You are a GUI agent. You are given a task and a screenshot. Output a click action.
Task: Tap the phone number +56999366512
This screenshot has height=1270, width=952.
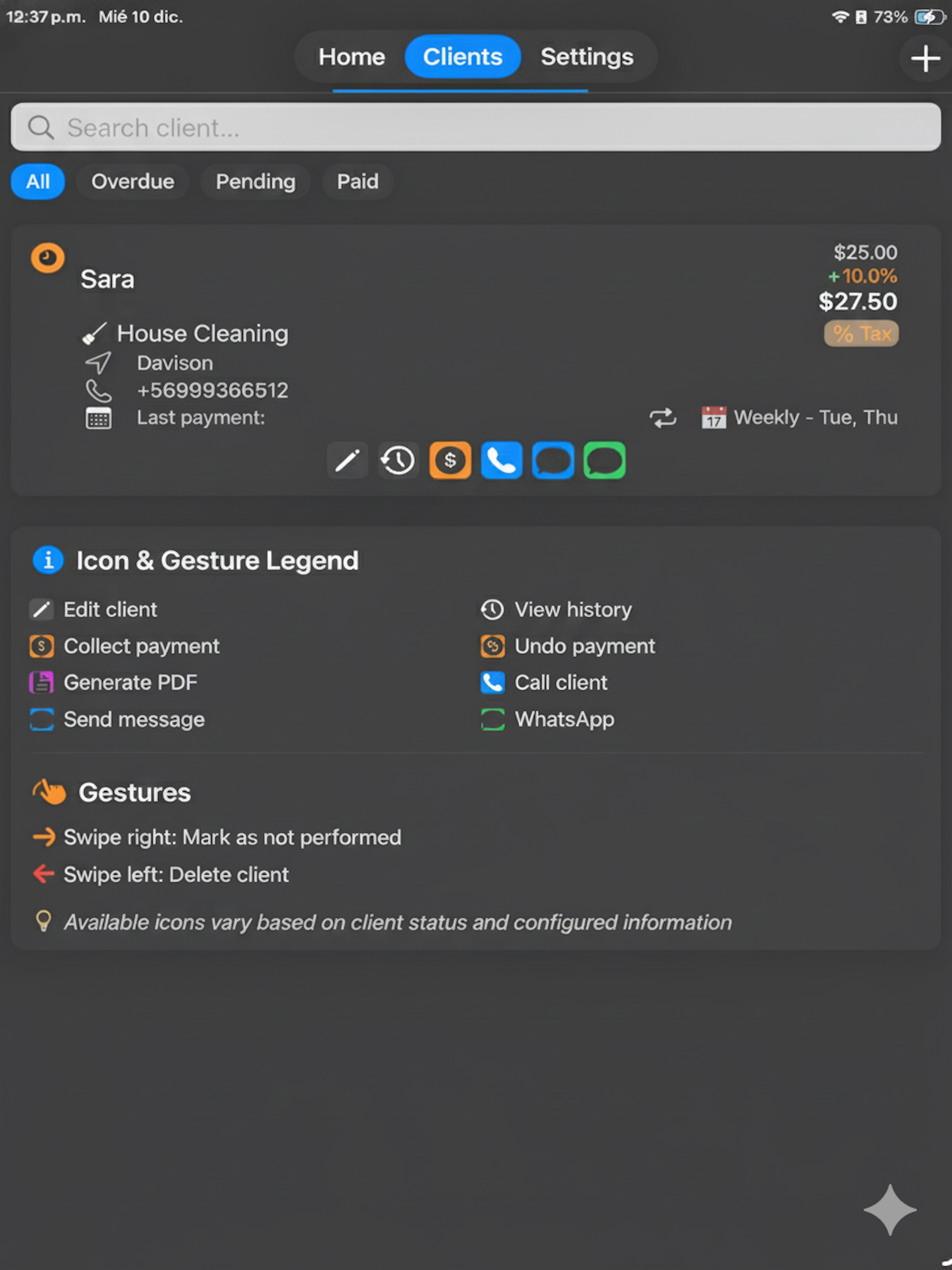coord(212,390)
